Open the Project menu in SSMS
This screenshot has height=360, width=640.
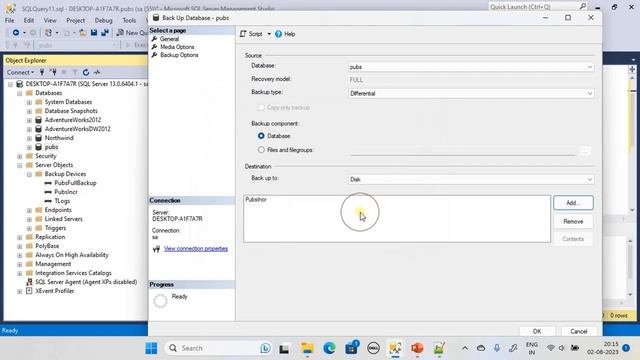pos(76,20)
